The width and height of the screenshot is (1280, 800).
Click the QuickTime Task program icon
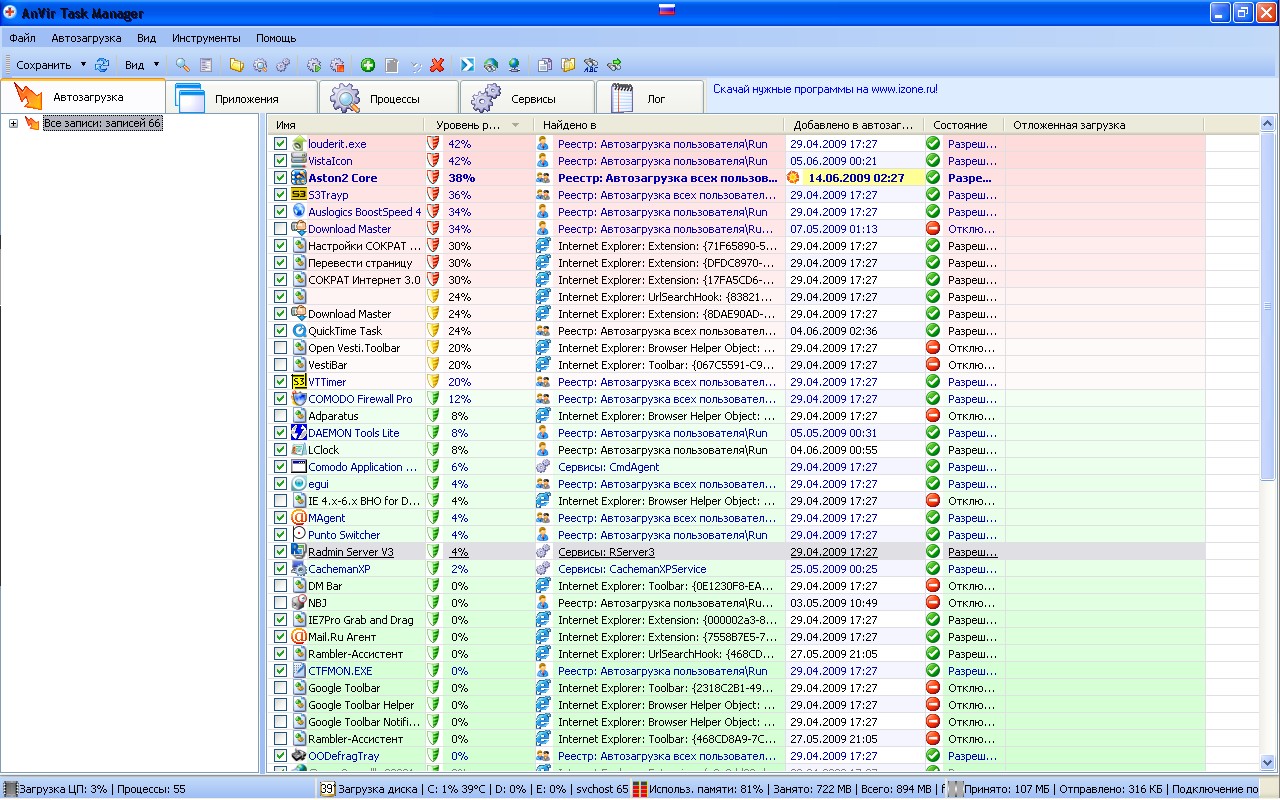(299, 331)
